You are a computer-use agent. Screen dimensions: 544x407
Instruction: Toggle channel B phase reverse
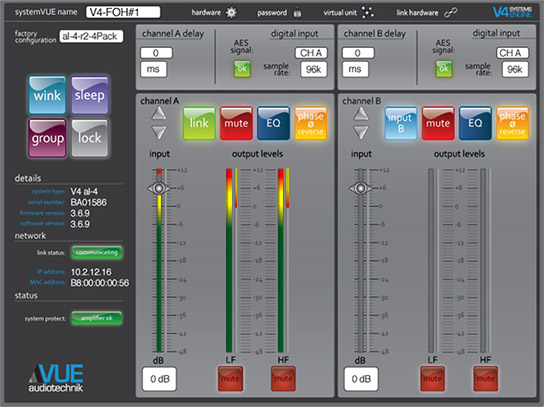(x=512, y=123)
